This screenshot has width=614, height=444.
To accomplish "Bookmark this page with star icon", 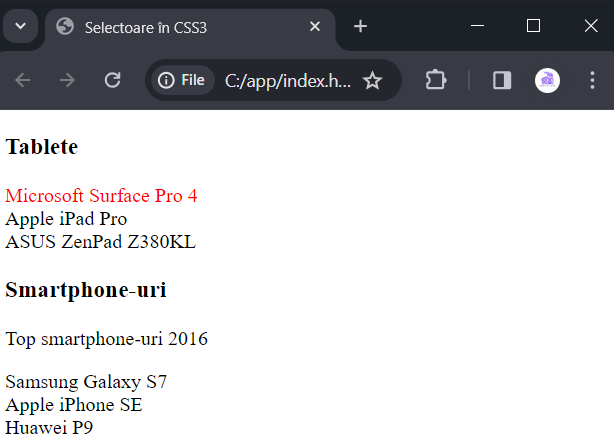I will [x=372, y=81].
